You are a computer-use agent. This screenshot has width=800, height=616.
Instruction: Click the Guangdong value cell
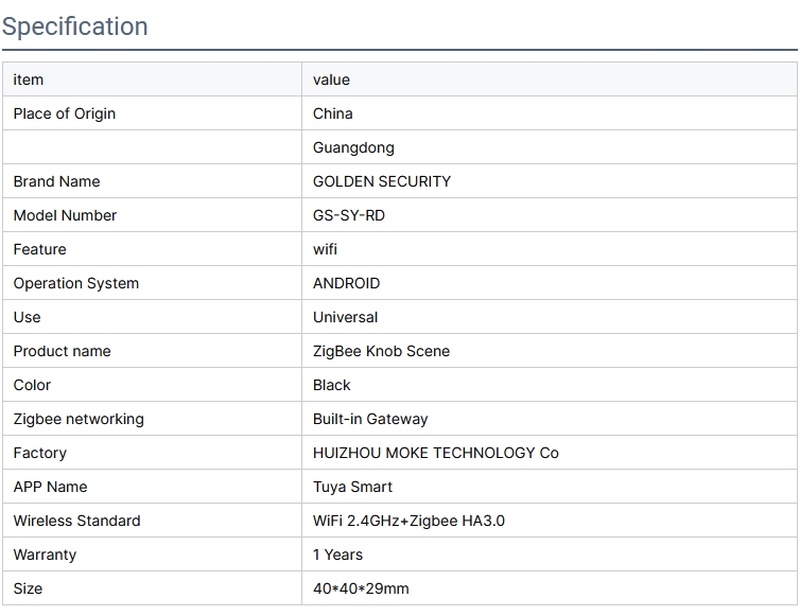[x=353, y=148]
